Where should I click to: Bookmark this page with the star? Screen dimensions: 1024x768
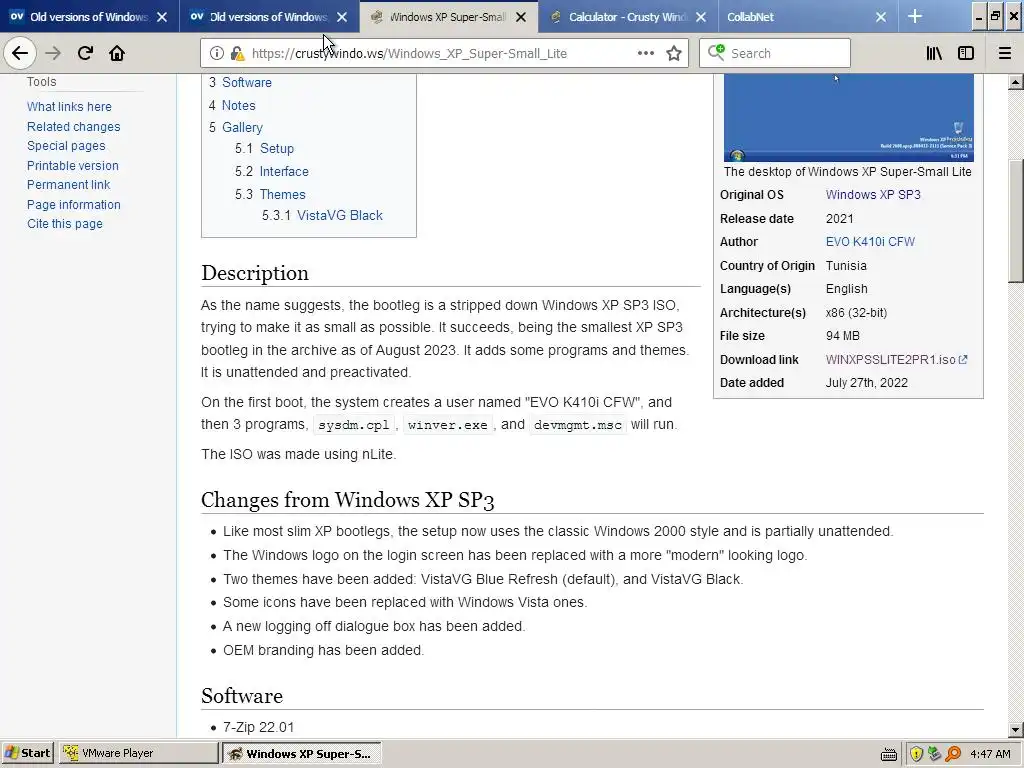(674, 54)
